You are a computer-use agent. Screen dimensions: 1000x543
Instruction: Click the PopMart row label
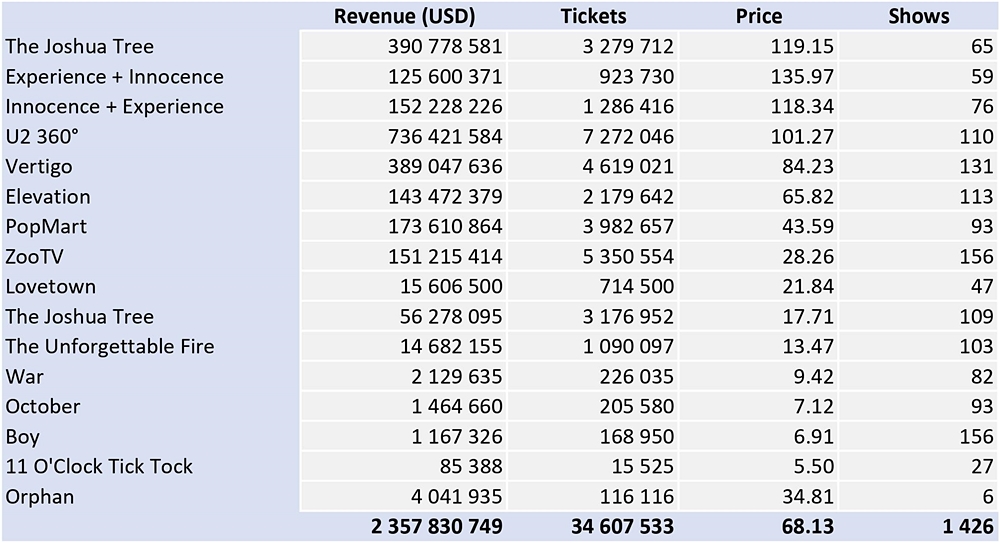coord(46,227)
